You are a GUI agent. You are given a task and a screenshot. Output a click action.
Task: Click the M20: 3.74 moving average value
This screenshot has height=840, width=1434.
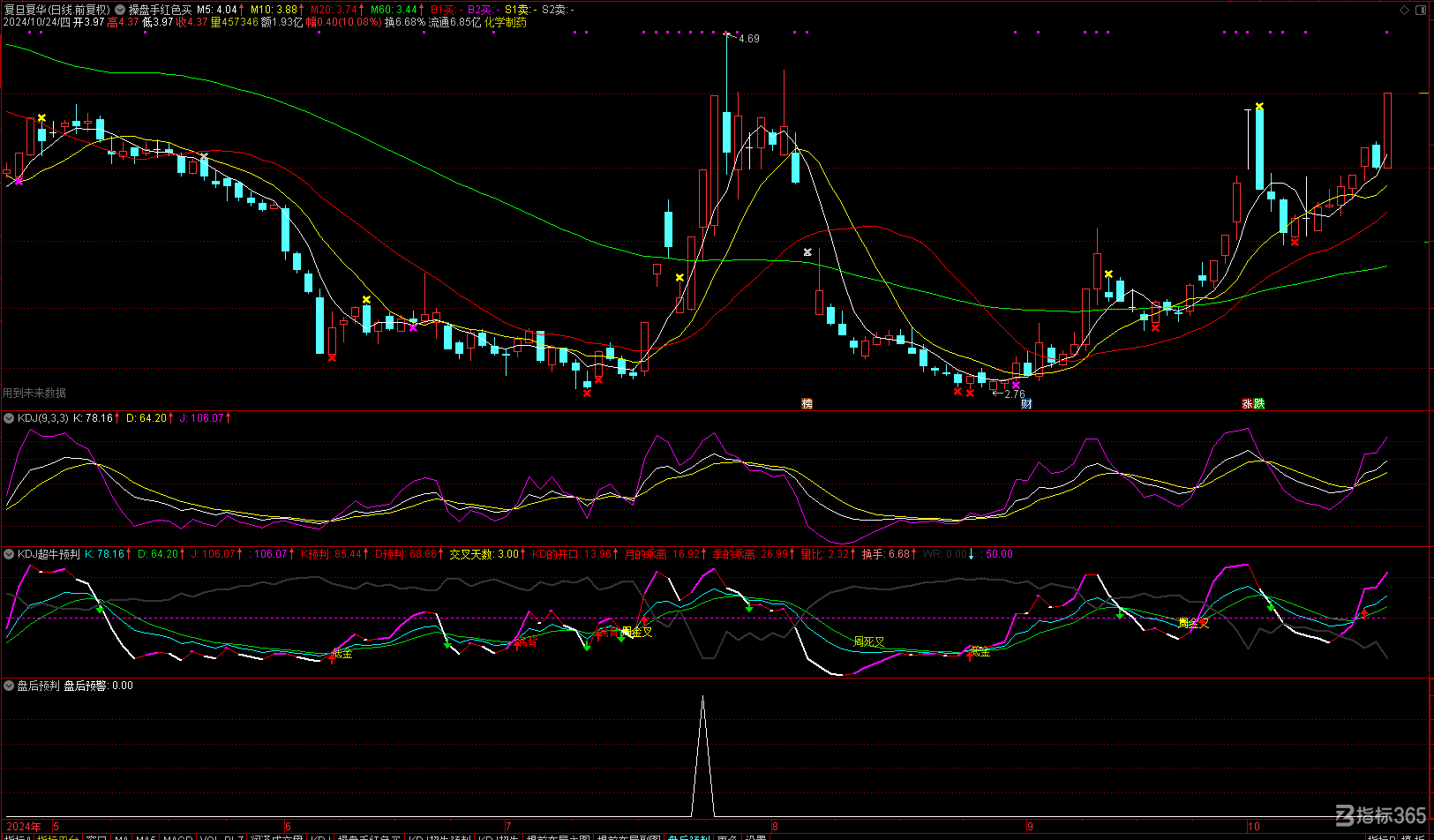point(334,10)
